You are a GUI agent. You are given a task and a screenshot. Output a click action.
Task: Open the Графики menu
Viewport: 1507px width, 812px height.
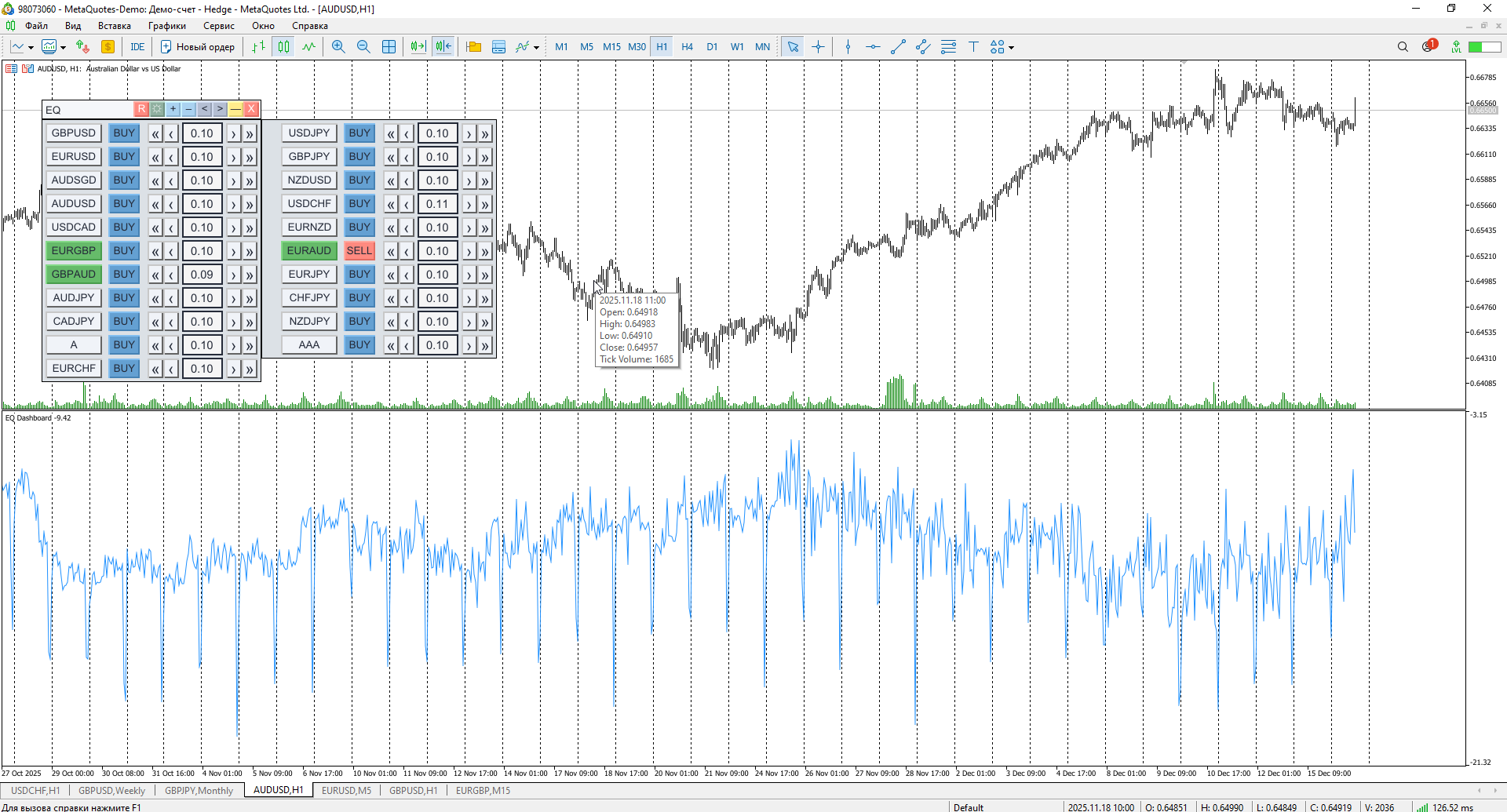(167, 26)
